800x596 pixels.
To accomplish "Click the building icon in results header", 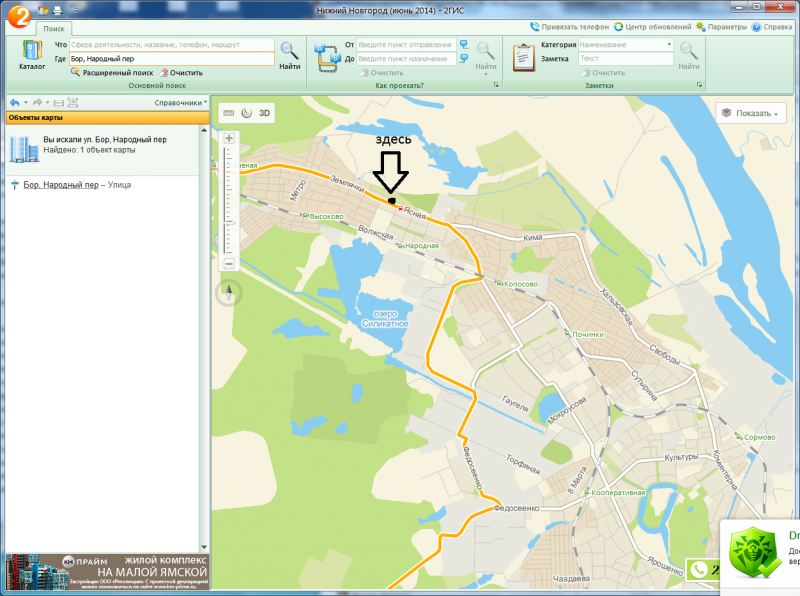I will coord(24,149).
